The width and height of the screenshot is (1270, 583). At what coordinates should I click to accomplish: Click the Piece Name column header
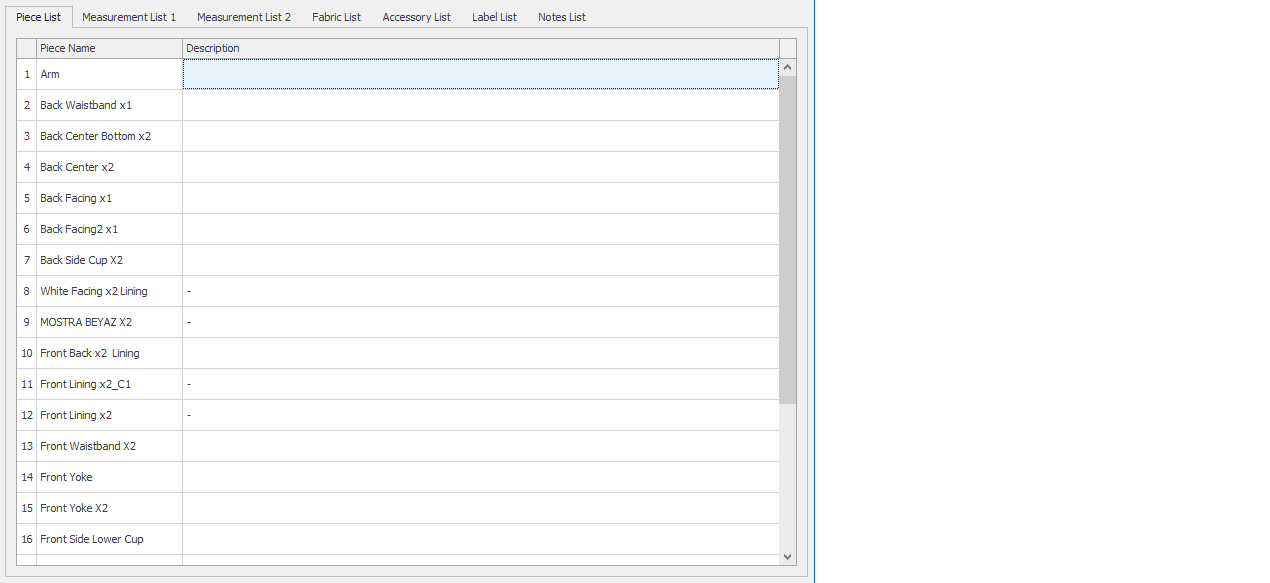[x=109, y=48]
